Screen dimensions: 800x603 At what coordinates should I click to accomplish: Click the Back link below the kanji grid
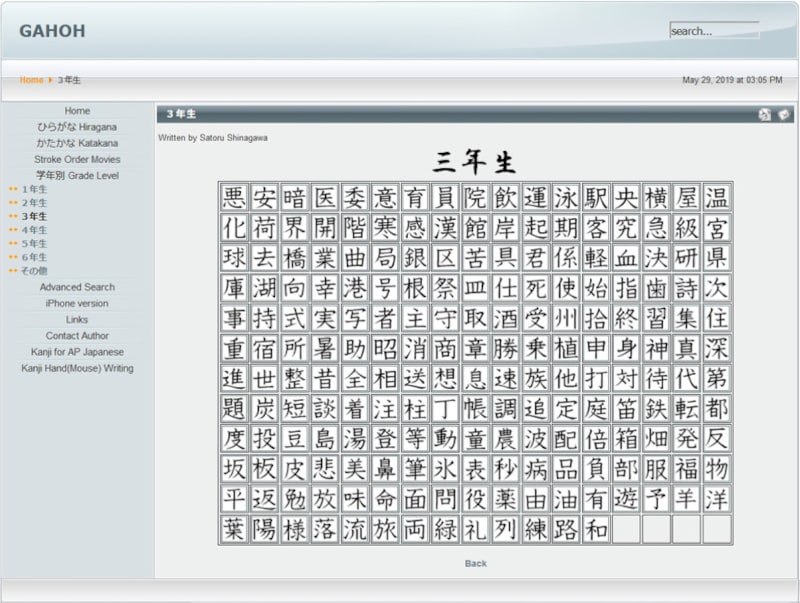pos(476,563)
